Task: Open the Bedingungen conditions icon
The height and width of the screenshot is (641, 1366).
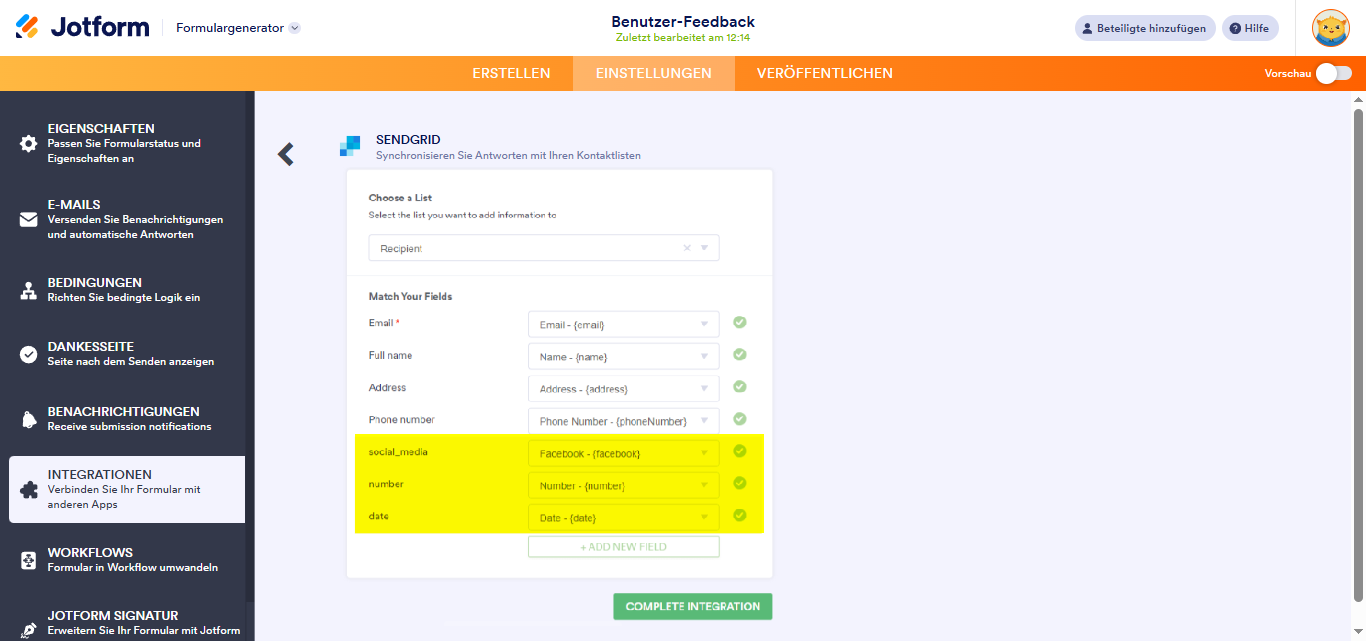Action: click(29, 290)
